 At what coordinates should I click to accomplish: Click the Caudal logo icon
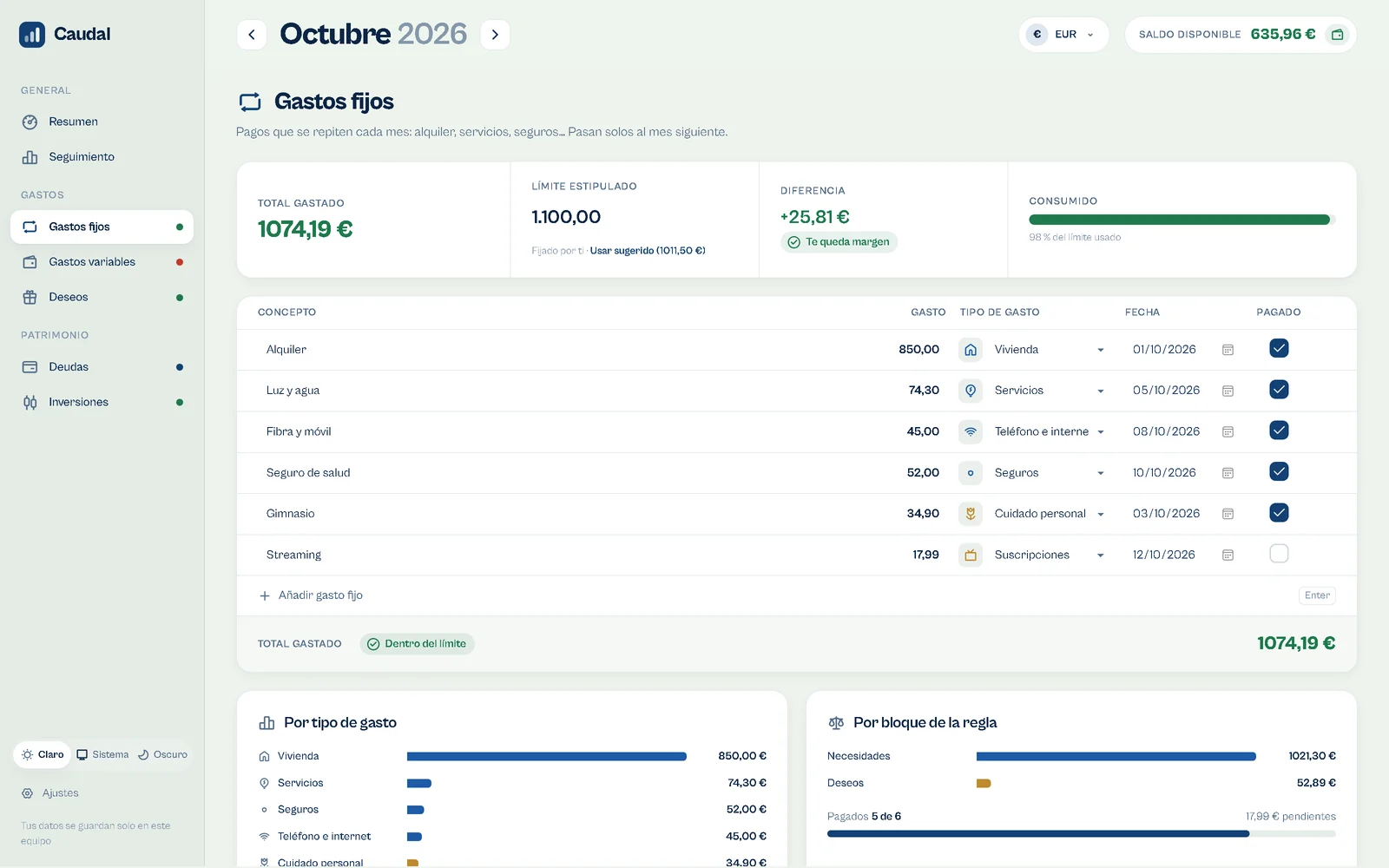(32, 35)
